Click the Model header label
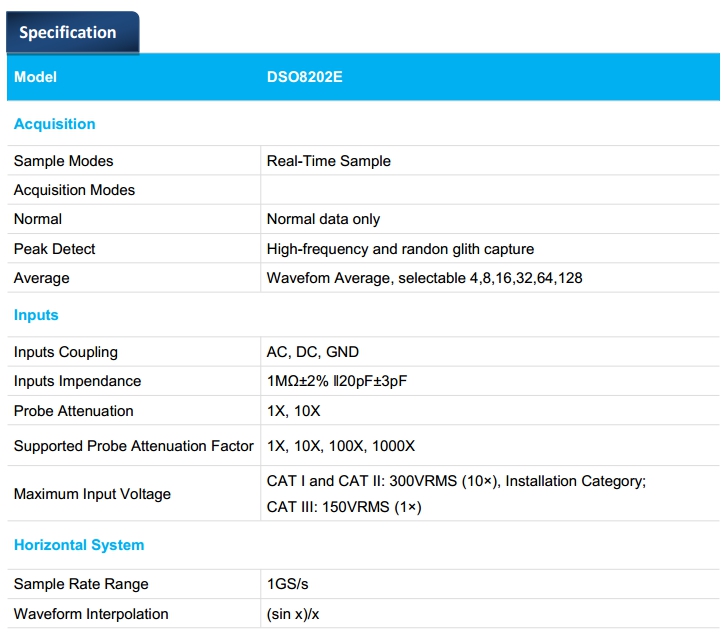The width and height of the screenshot is (722, 640). [x=35, y=77]
